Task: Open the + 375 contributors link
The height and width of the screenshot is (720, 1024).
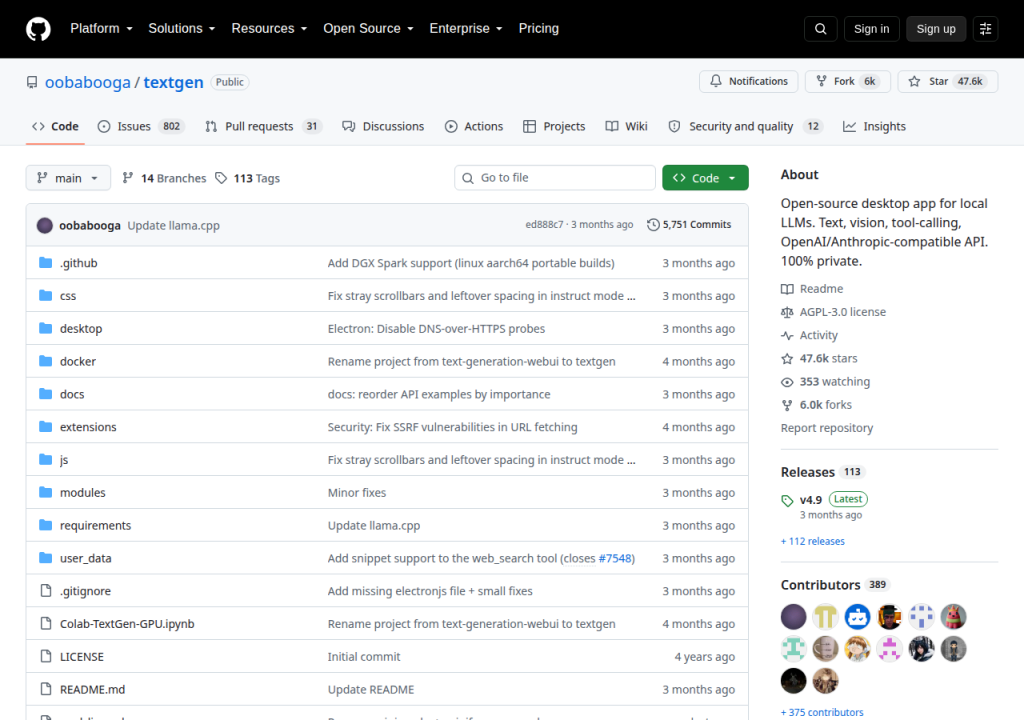Action: click(822, 712)
